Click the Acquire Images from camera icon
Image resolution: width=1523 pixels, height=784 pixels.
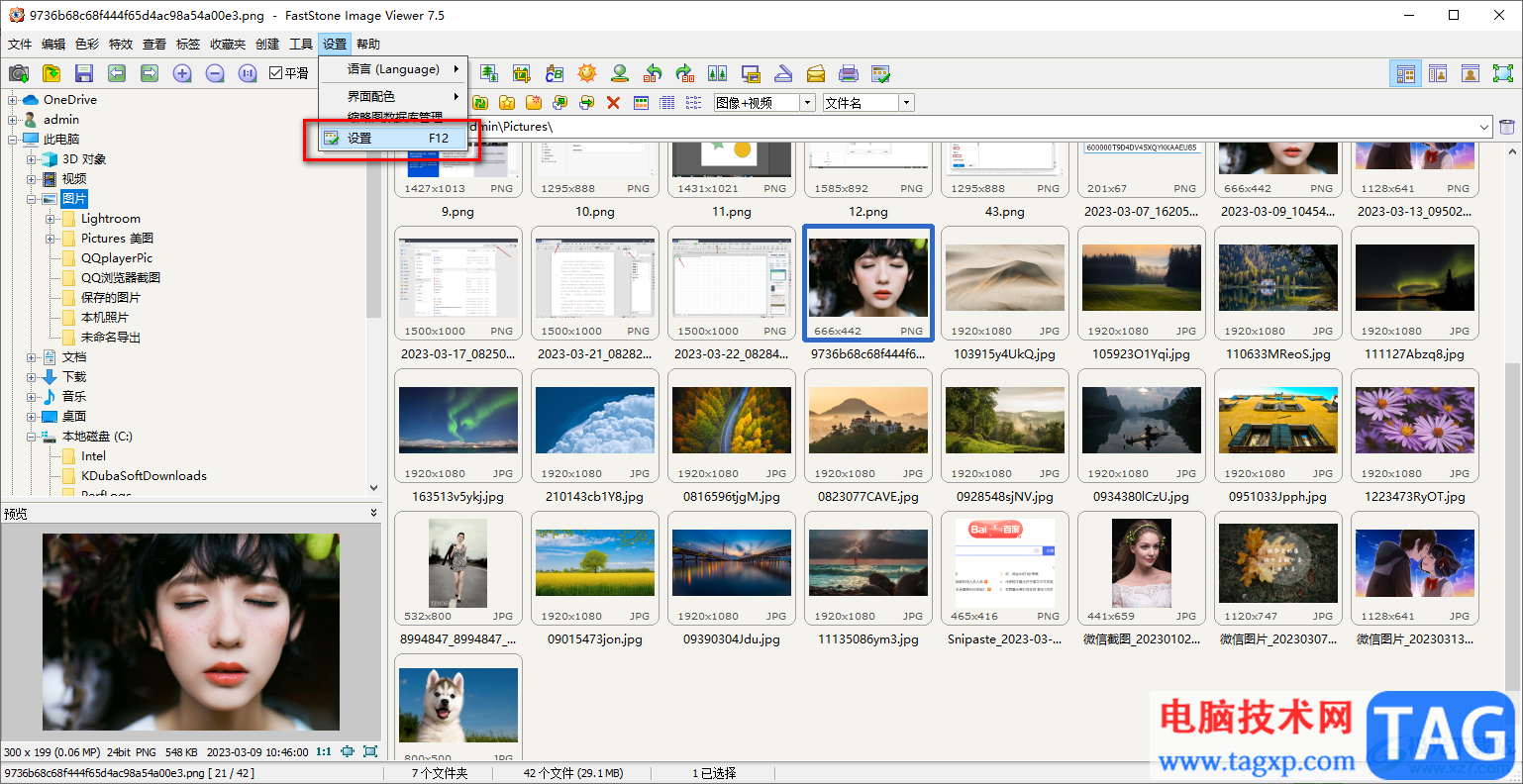(x=19, y=73)
